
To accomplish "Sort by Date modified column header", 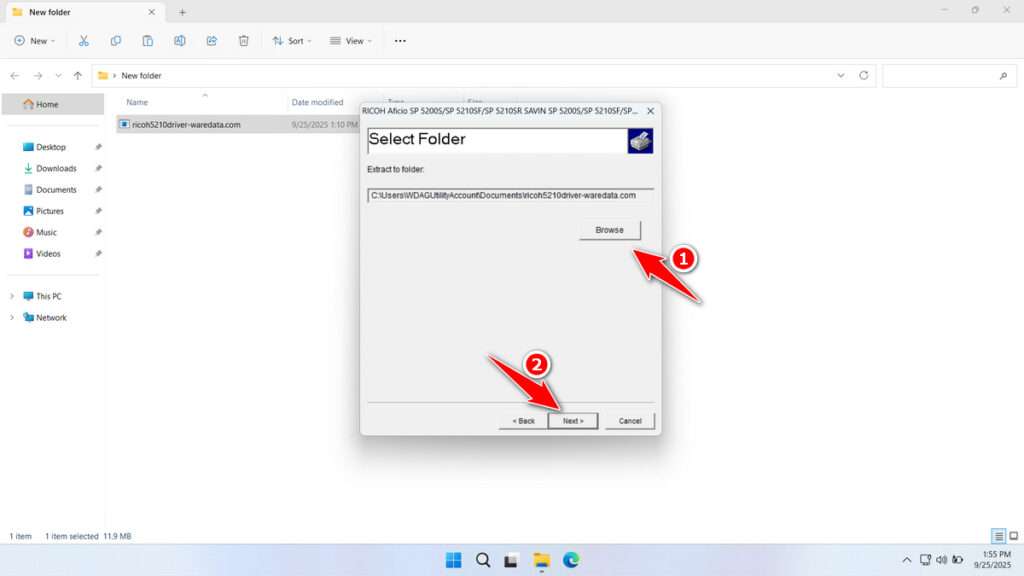I will point(317,103).
